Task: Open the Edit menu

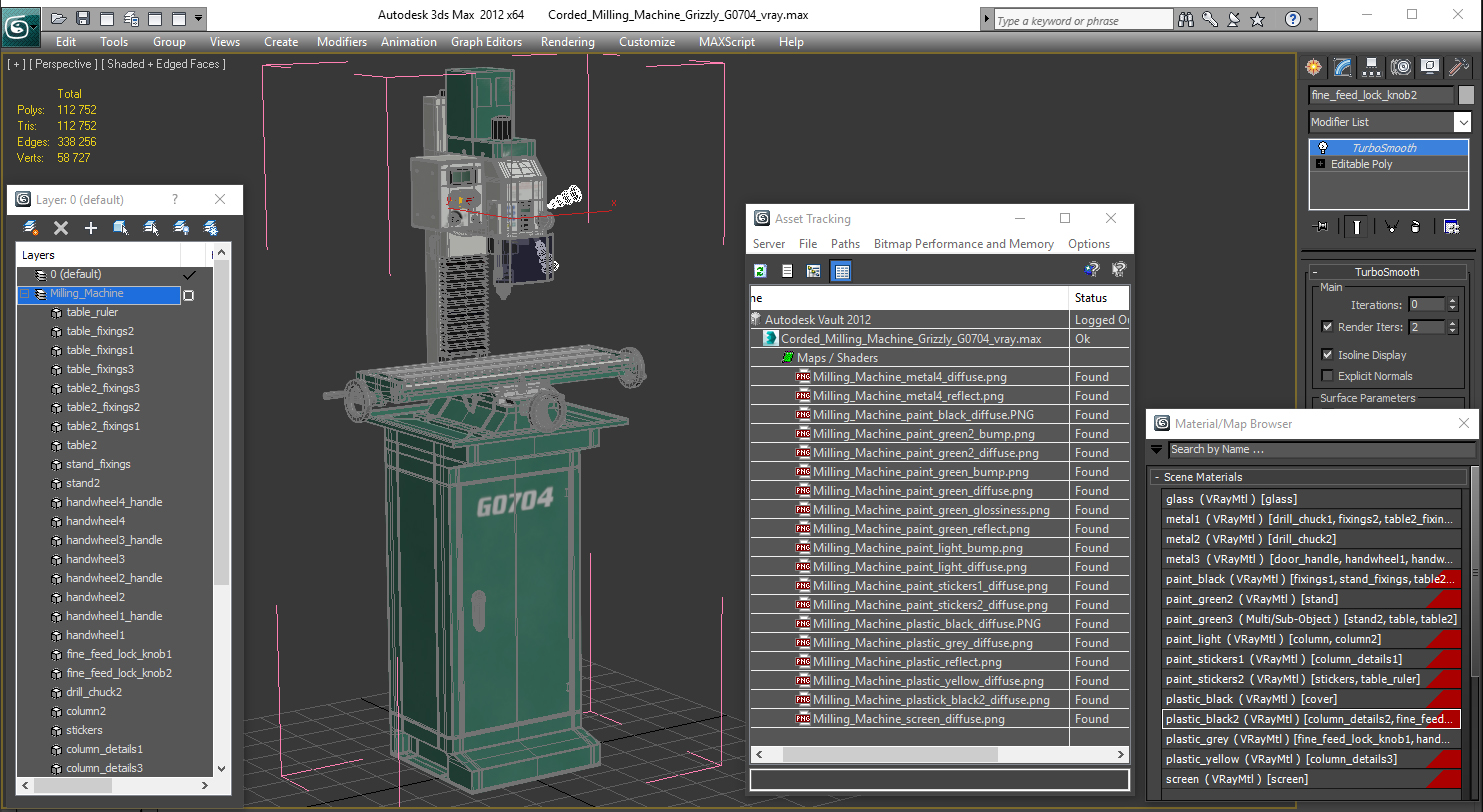Action: pyautogui.click(x=66, y=42)
